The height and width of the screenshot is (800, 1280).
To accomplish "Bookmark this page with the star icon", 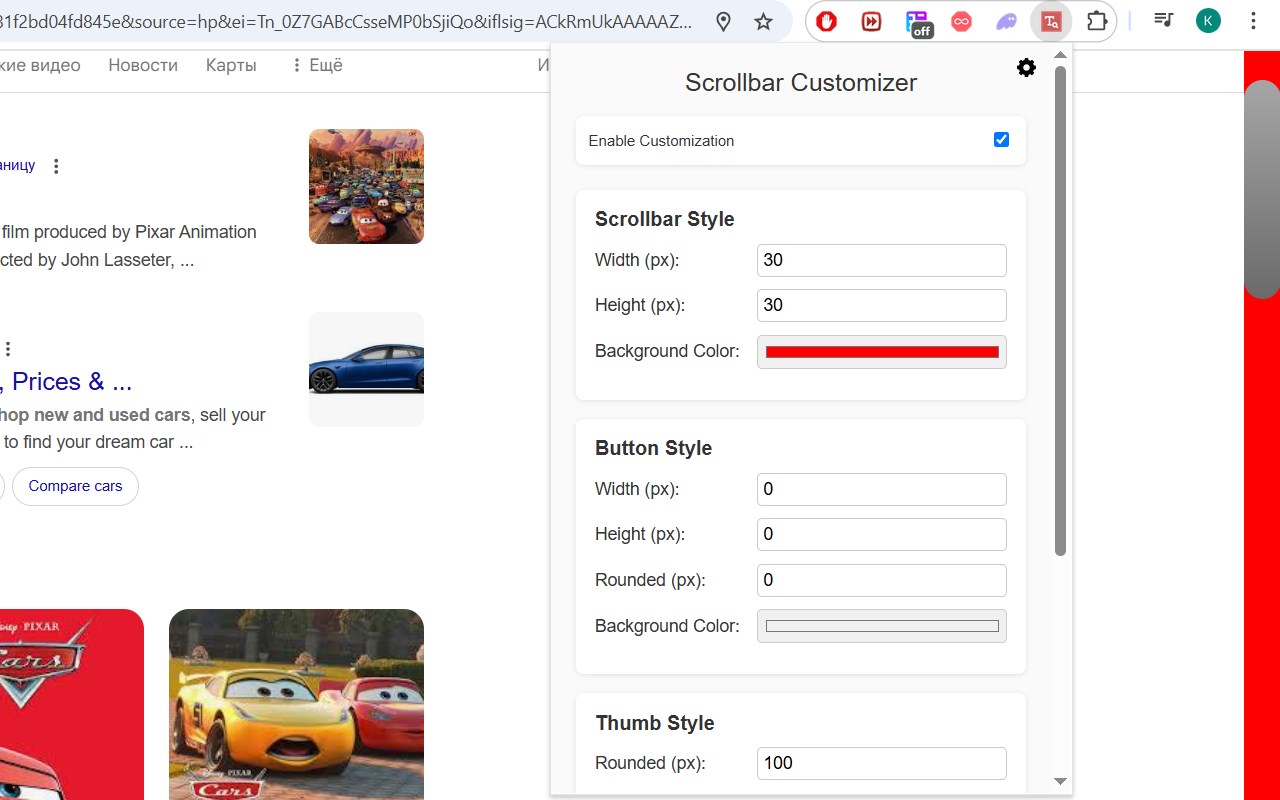I will 764,21.
